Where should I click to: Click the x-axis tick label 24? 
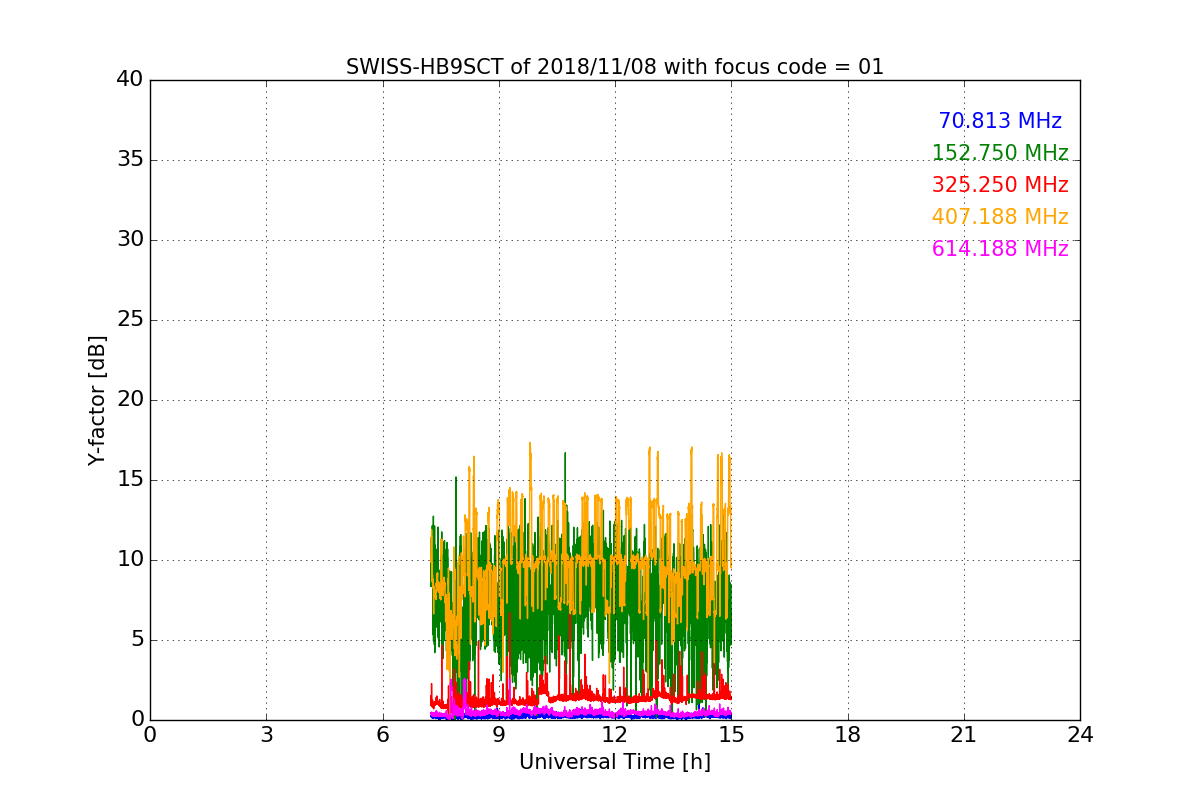point(1080,735)
